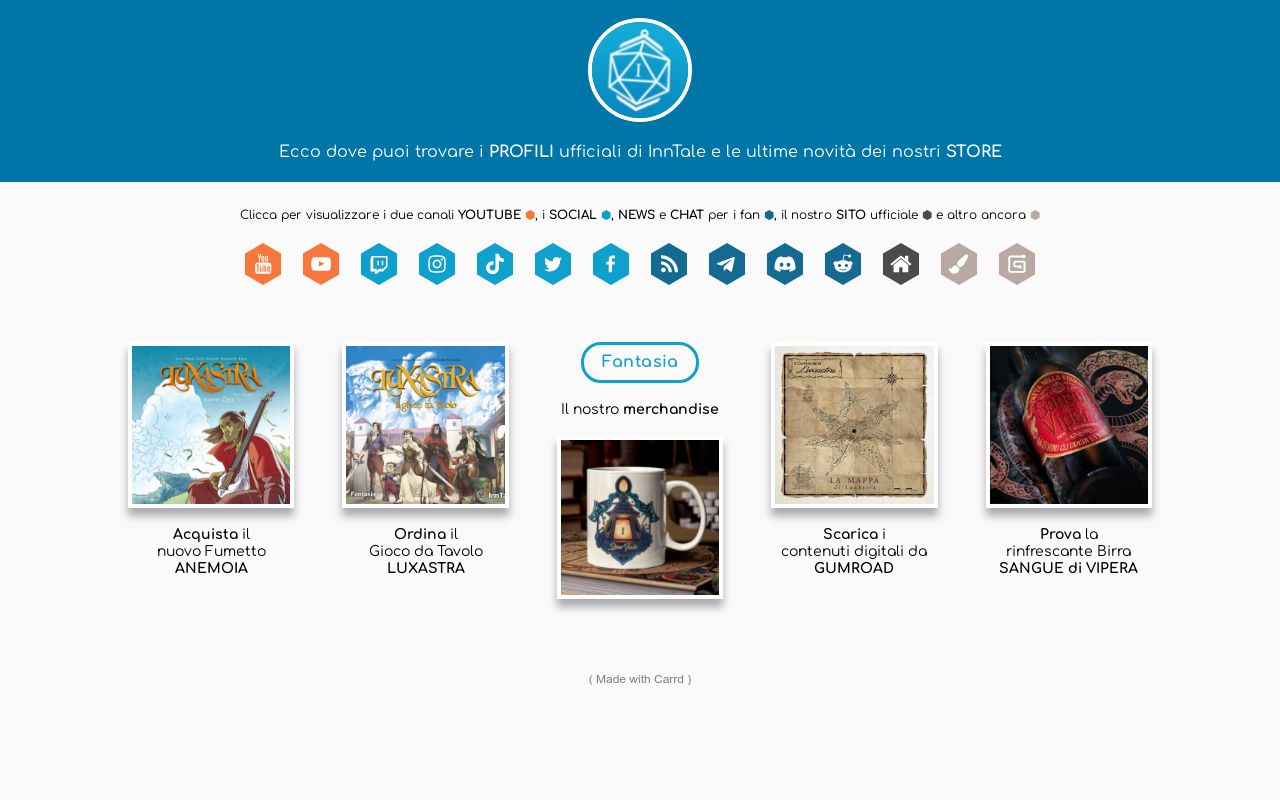Viewport: 1280px width, 800px height.
Task: Go to the official site home icon
Action: point(901,264)
